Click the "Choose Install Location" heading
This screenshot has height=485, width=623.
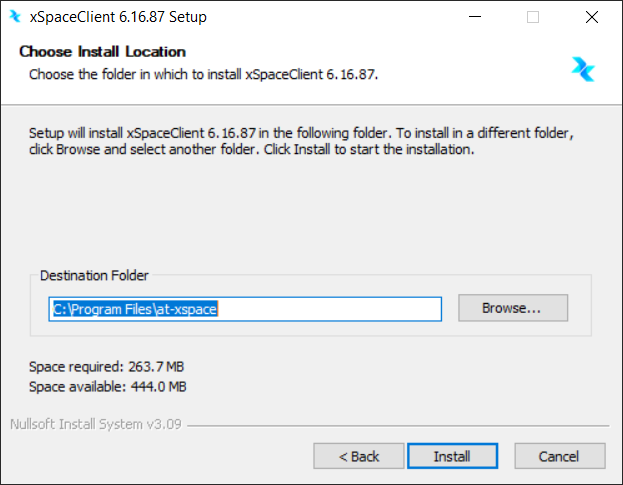click(102, 51)
